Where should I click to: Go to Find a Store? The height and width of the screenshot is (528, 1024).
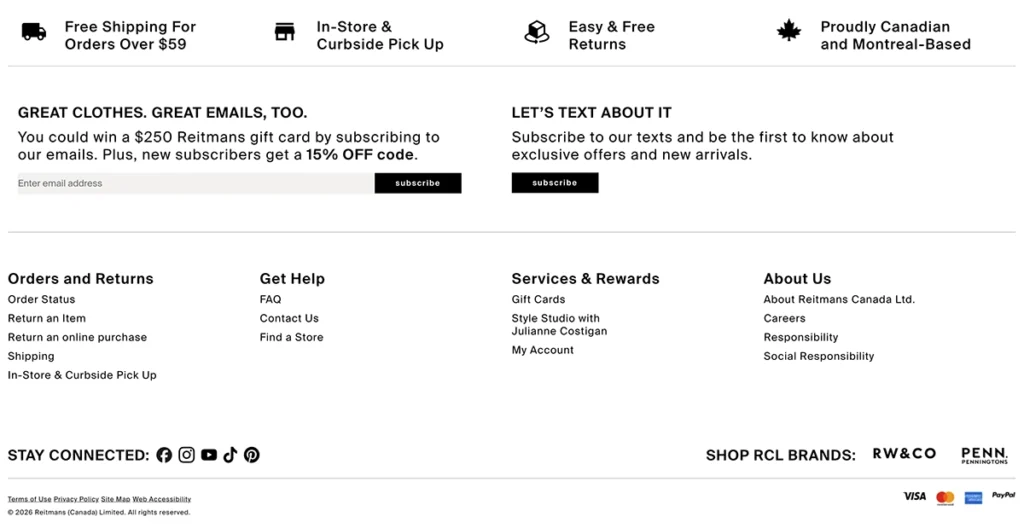(291, 337)
